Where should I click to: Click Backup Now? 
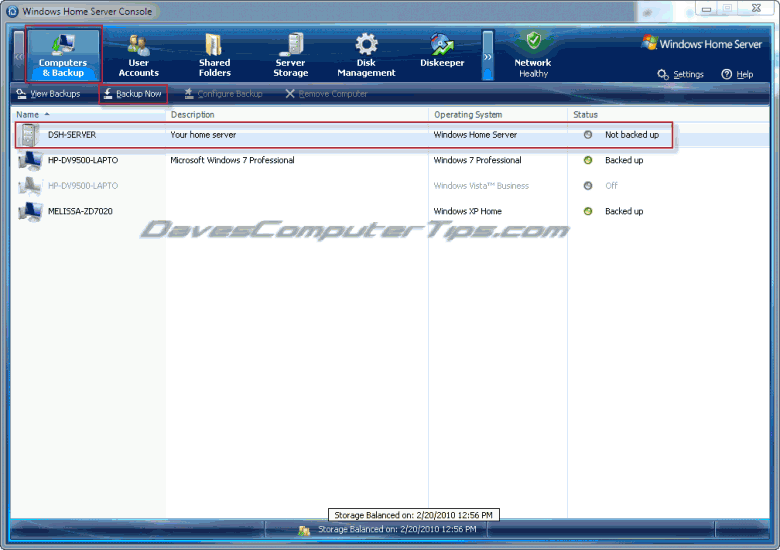pos(133,93)
